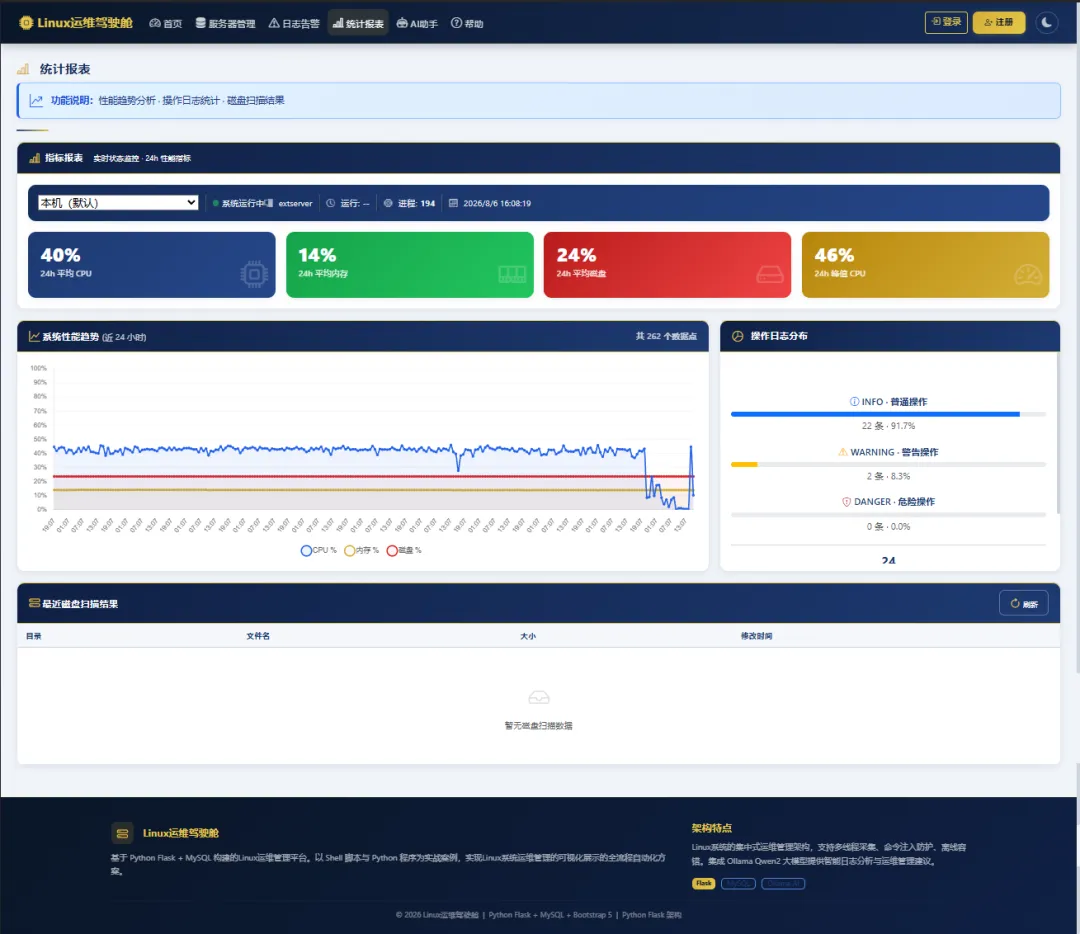1080x934 pixels.
Task: Click the Ollama AI badge in footer
Action: (783, 884)
